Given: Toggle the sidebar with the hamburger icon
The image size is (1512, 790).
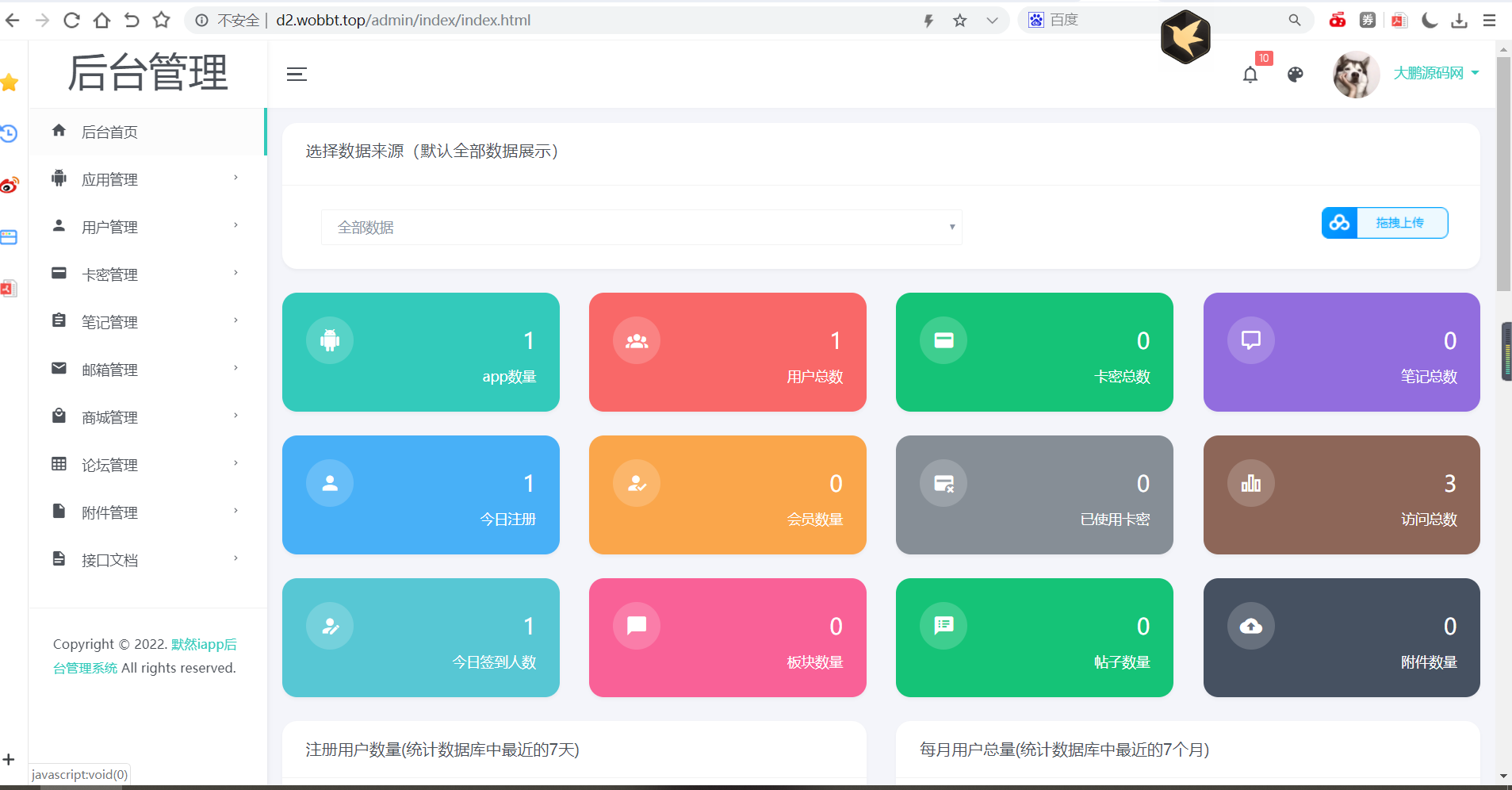Looking at the screenshot, I should tap(297, 75).
